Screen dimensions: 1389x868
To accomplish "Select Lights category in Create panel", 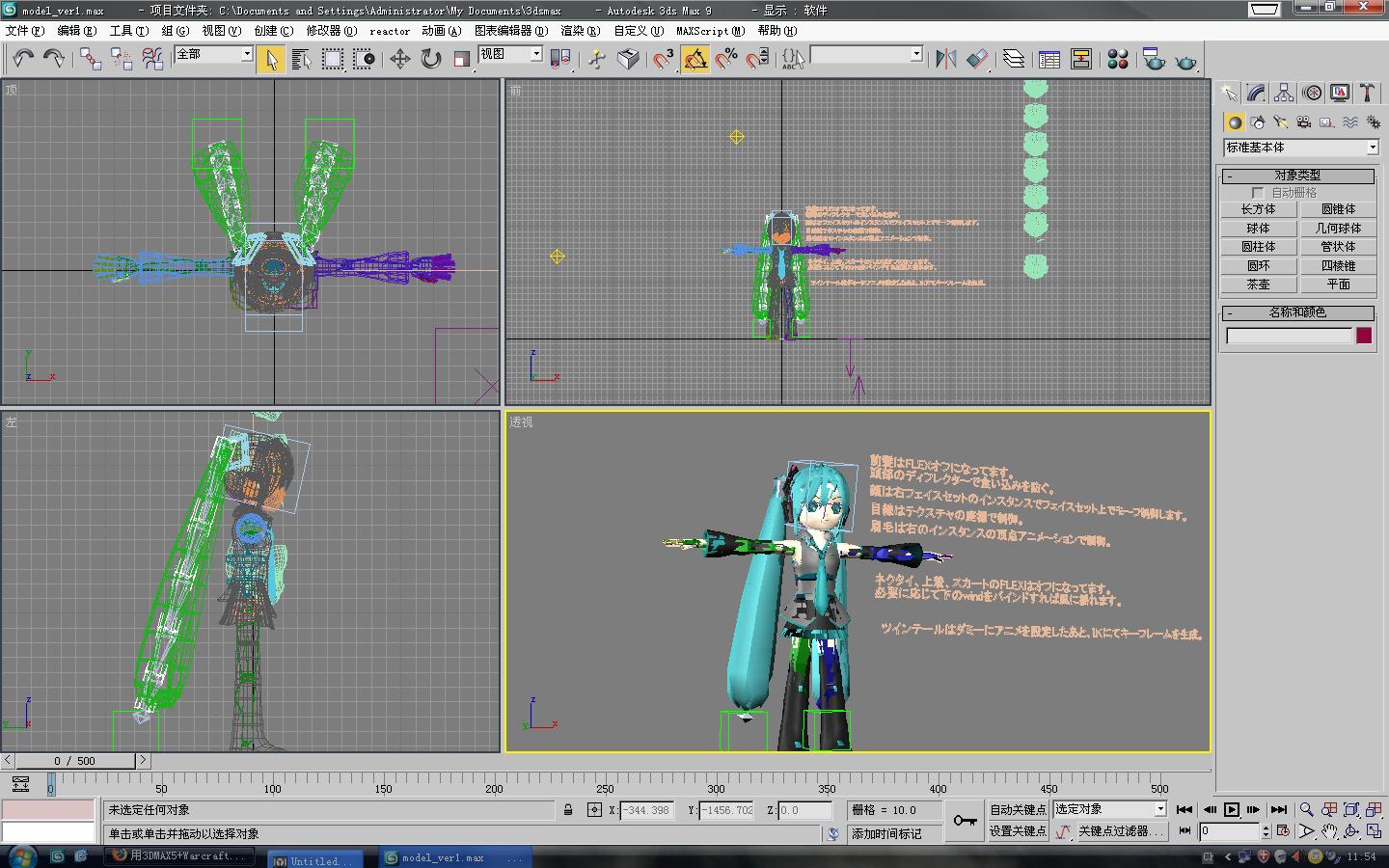I will 1280,122.
